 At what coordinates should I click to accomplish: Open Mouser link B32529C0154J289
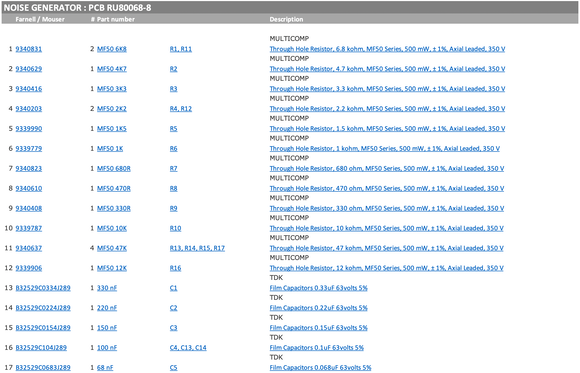pos(43,329)
